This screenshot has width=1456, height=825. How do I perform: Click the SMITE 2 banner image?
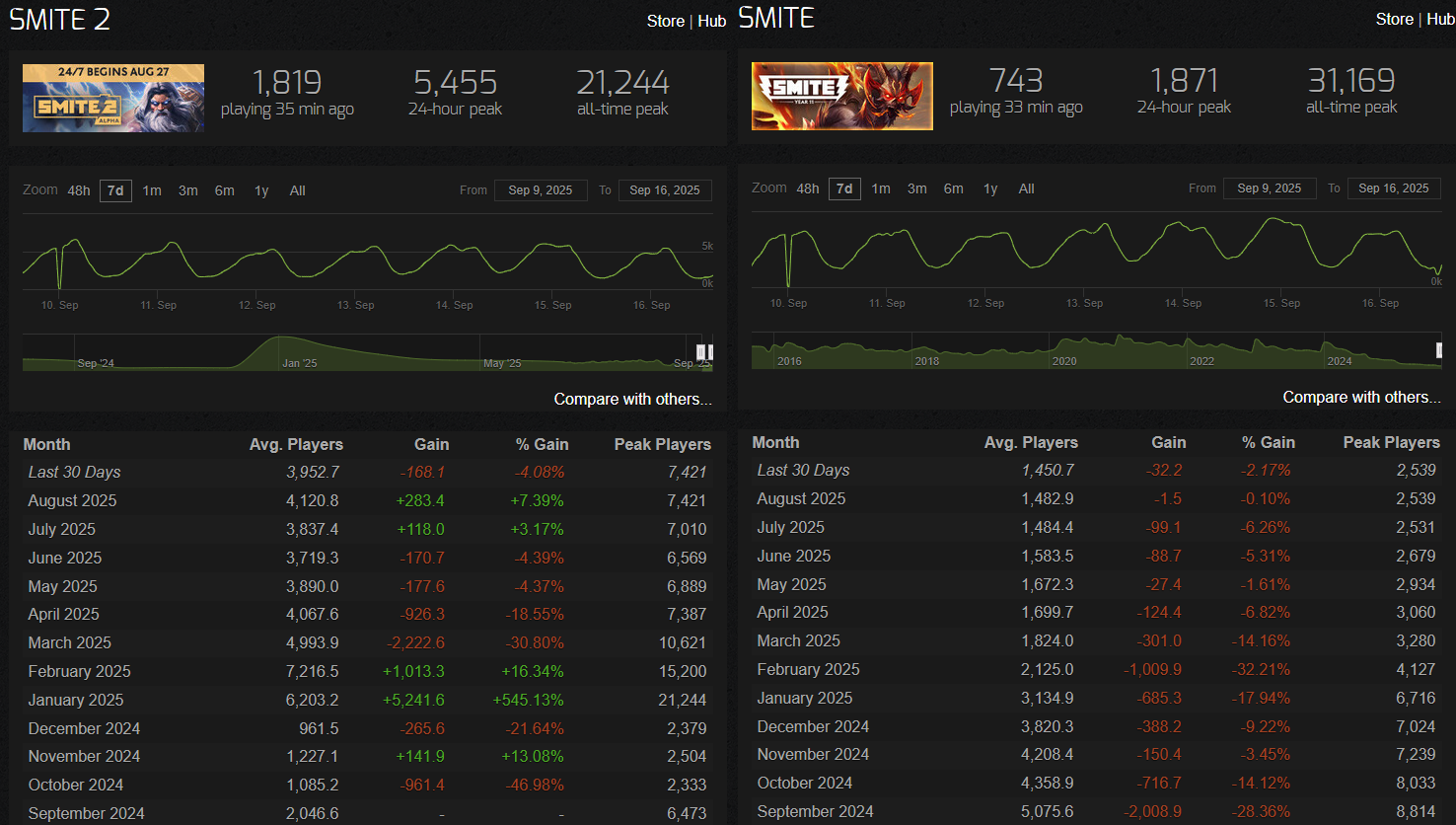[113, 99]
